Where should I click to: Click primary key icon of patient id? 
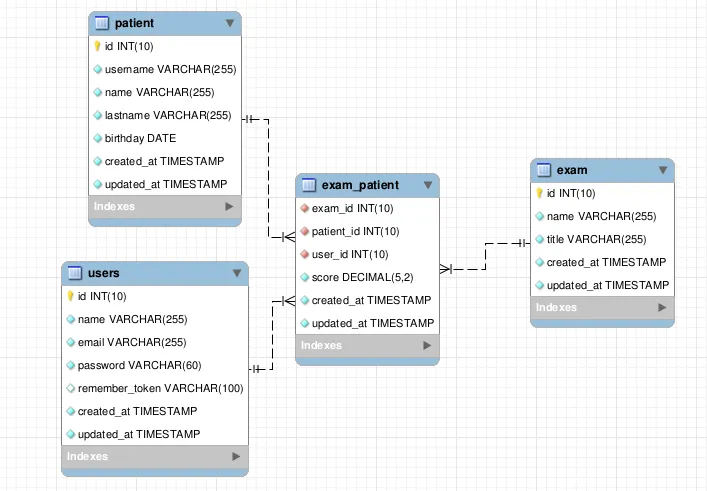[x=97, y=46]
